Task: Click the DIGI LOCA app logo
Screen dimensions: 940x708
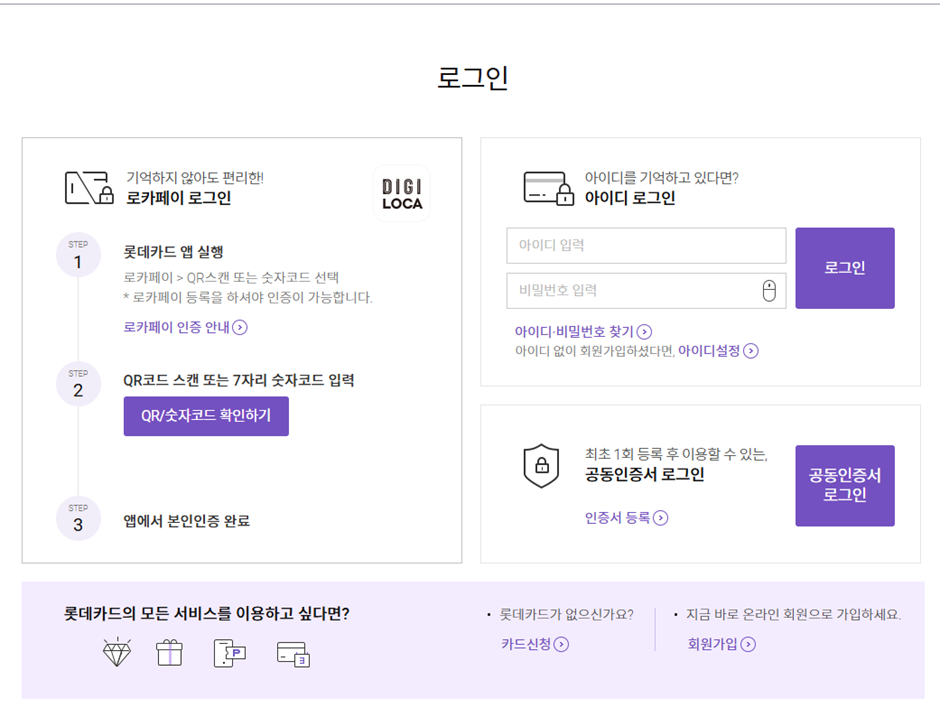Action: click(402, 194)
